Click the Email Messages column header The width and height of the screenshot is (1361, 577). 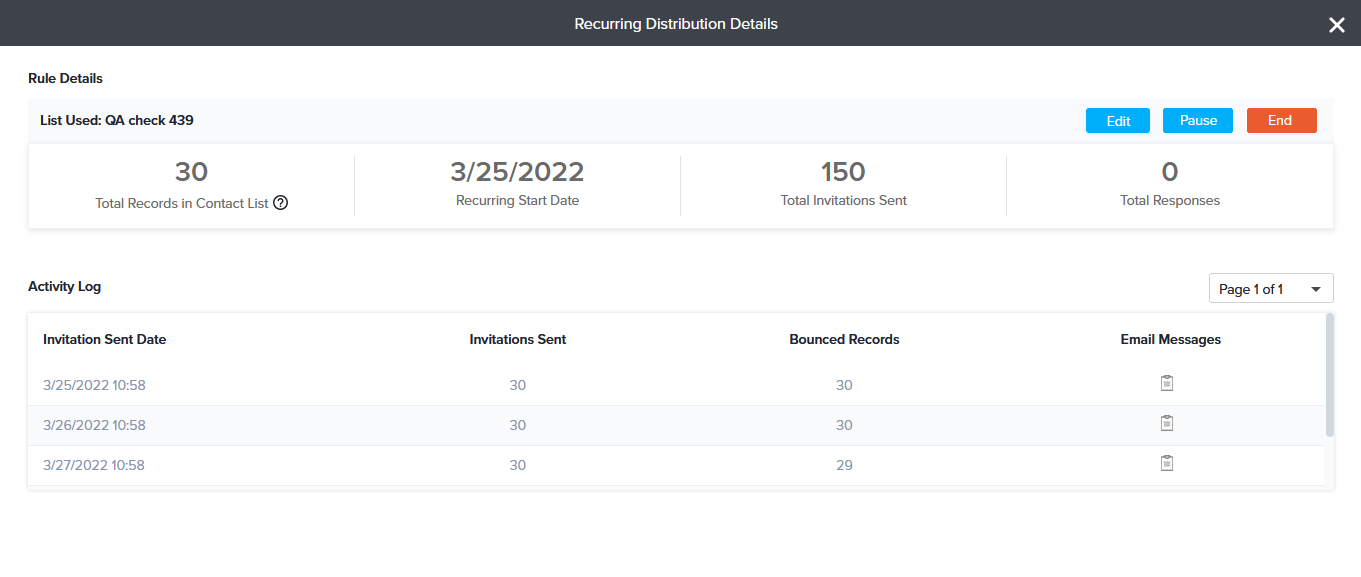(1170, 339)
